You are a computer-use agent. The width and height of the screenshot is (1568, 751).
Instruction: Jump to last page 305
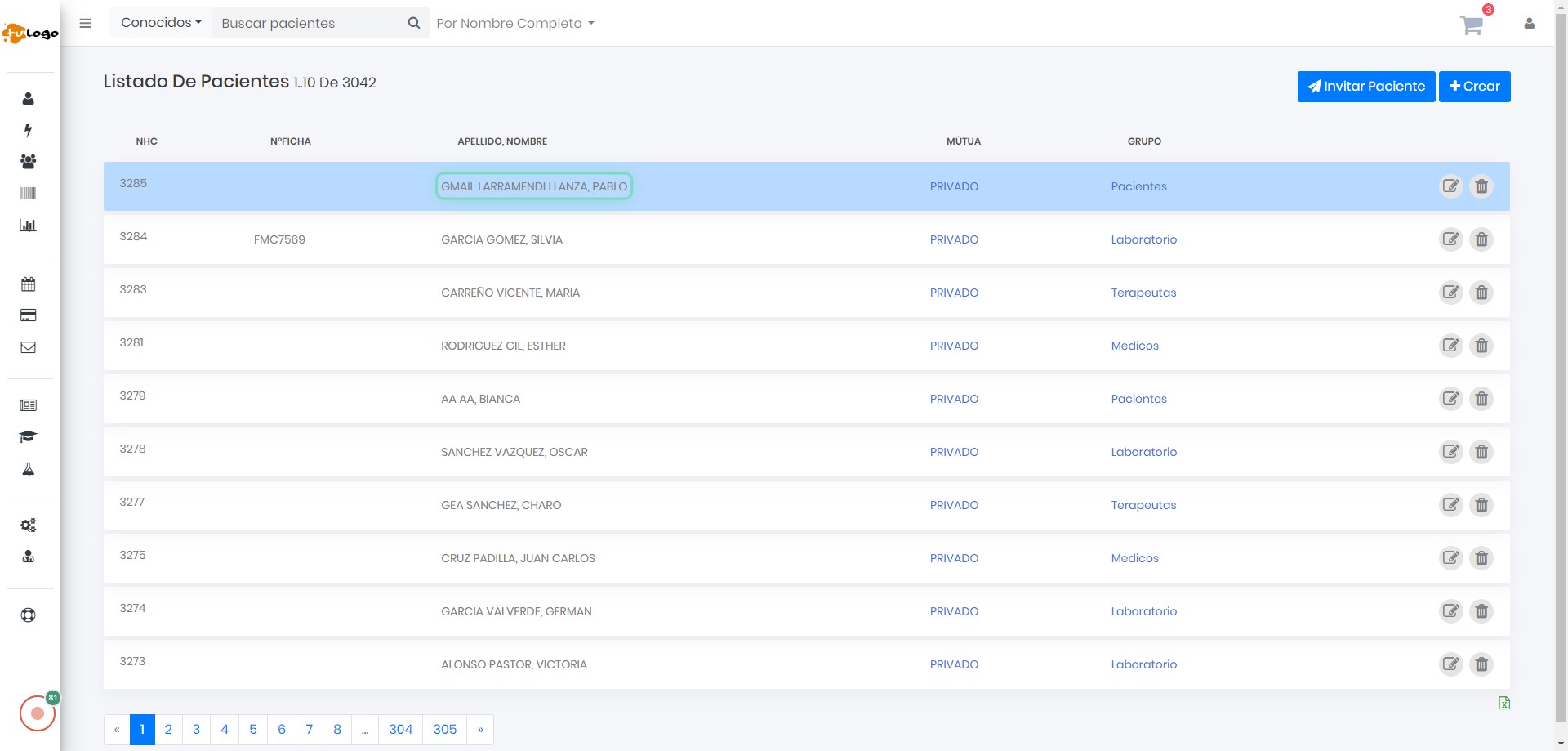pos(445,730)
